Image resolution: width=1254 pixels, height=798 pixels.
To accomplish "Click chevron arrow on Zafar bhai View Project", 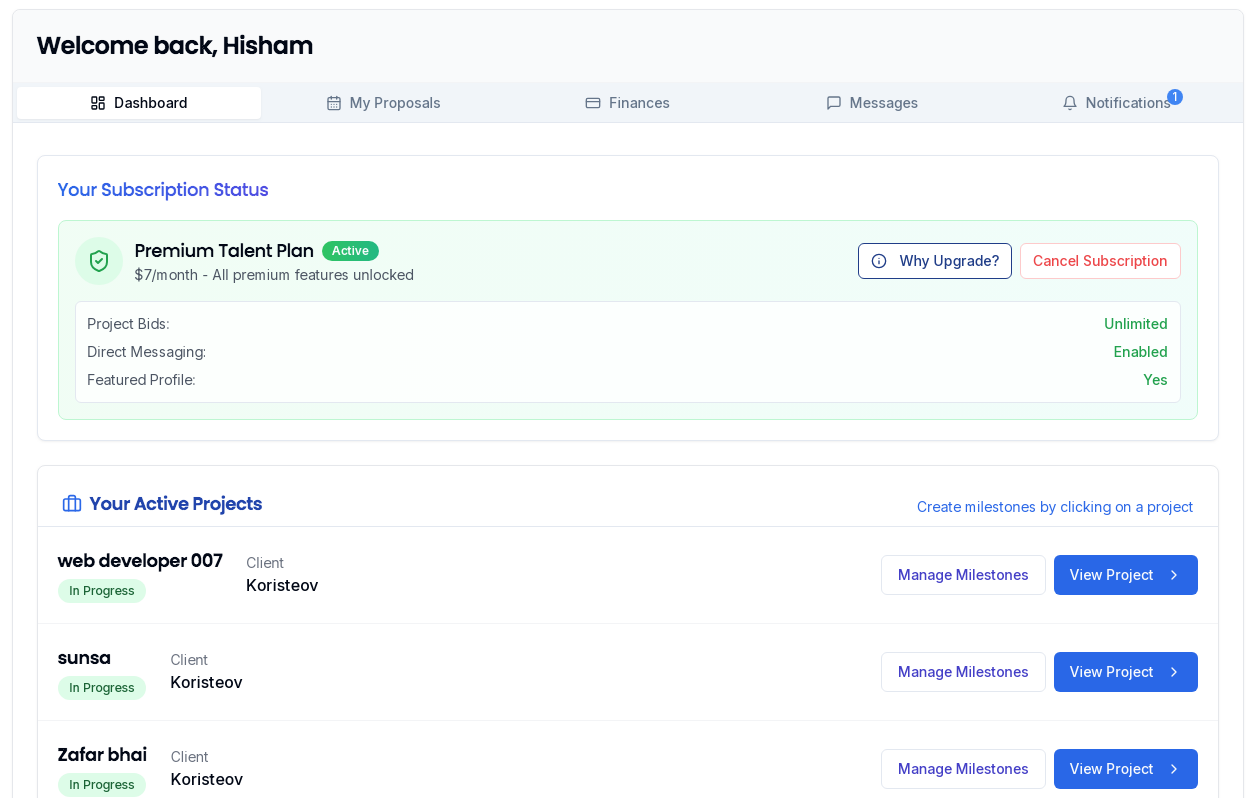I will click(x=1174, y=769).
